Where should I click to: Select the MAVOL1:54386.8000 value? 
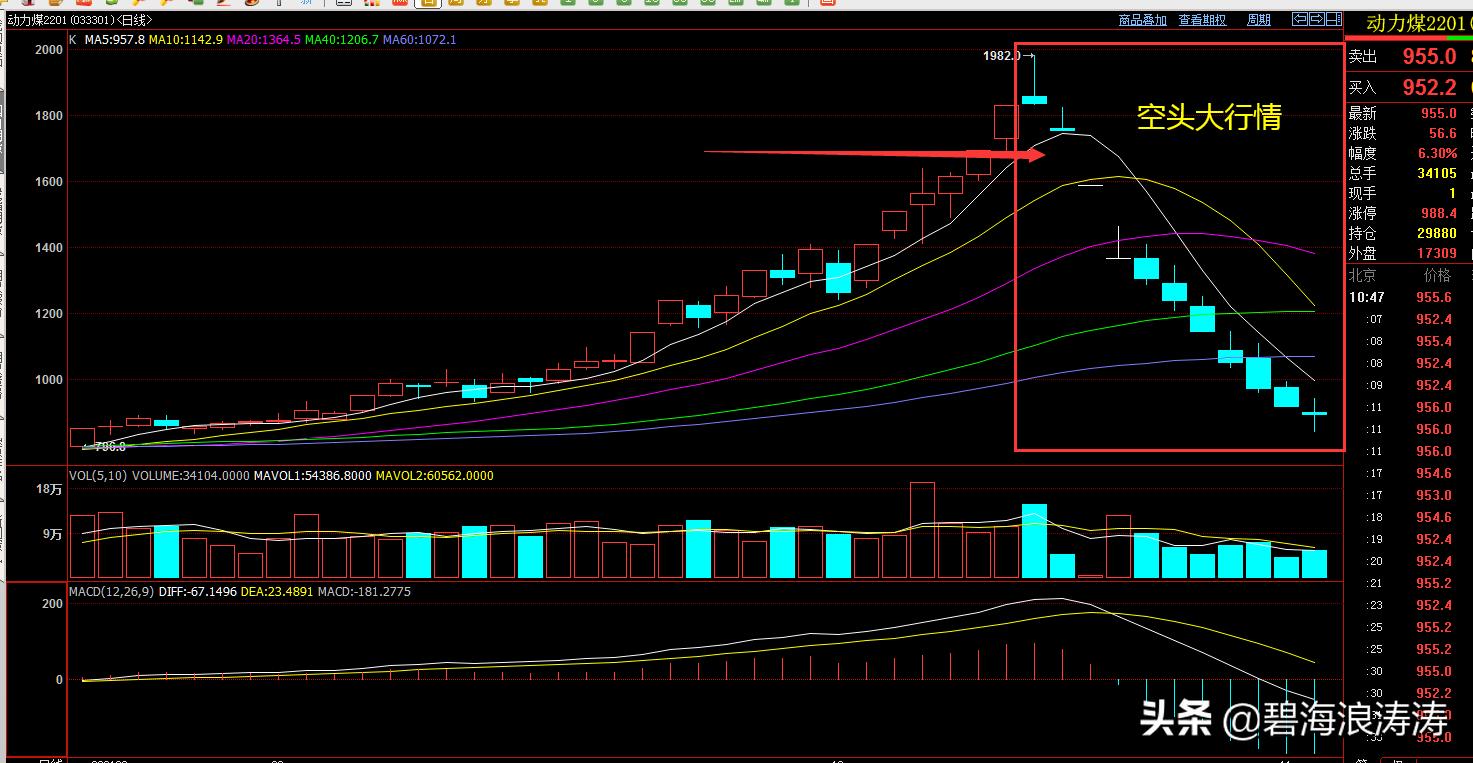[x=313, y=476]
